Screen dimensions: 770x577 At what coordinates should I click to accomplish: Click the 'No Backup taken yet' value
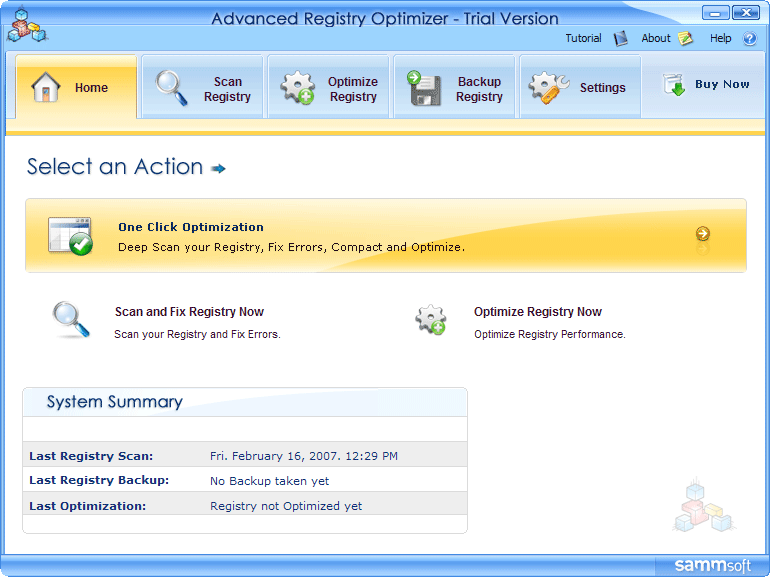[270, 481]
